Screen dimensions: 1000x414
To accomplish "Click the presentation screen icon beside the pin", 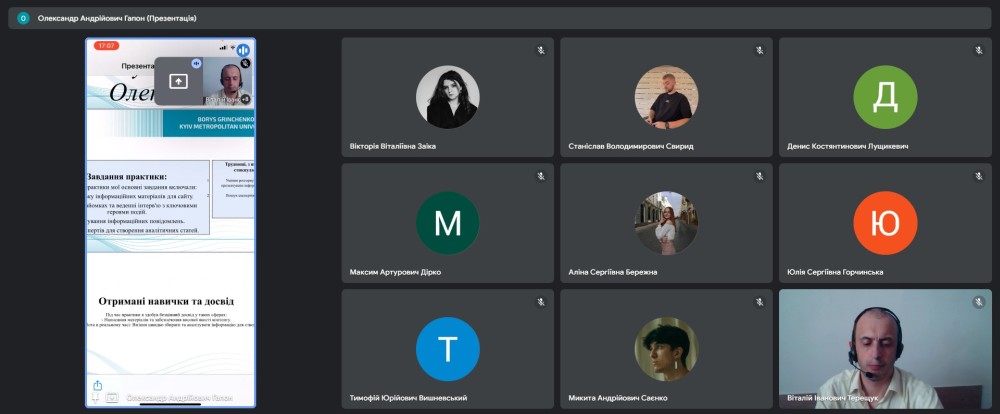I will [112, 397].
